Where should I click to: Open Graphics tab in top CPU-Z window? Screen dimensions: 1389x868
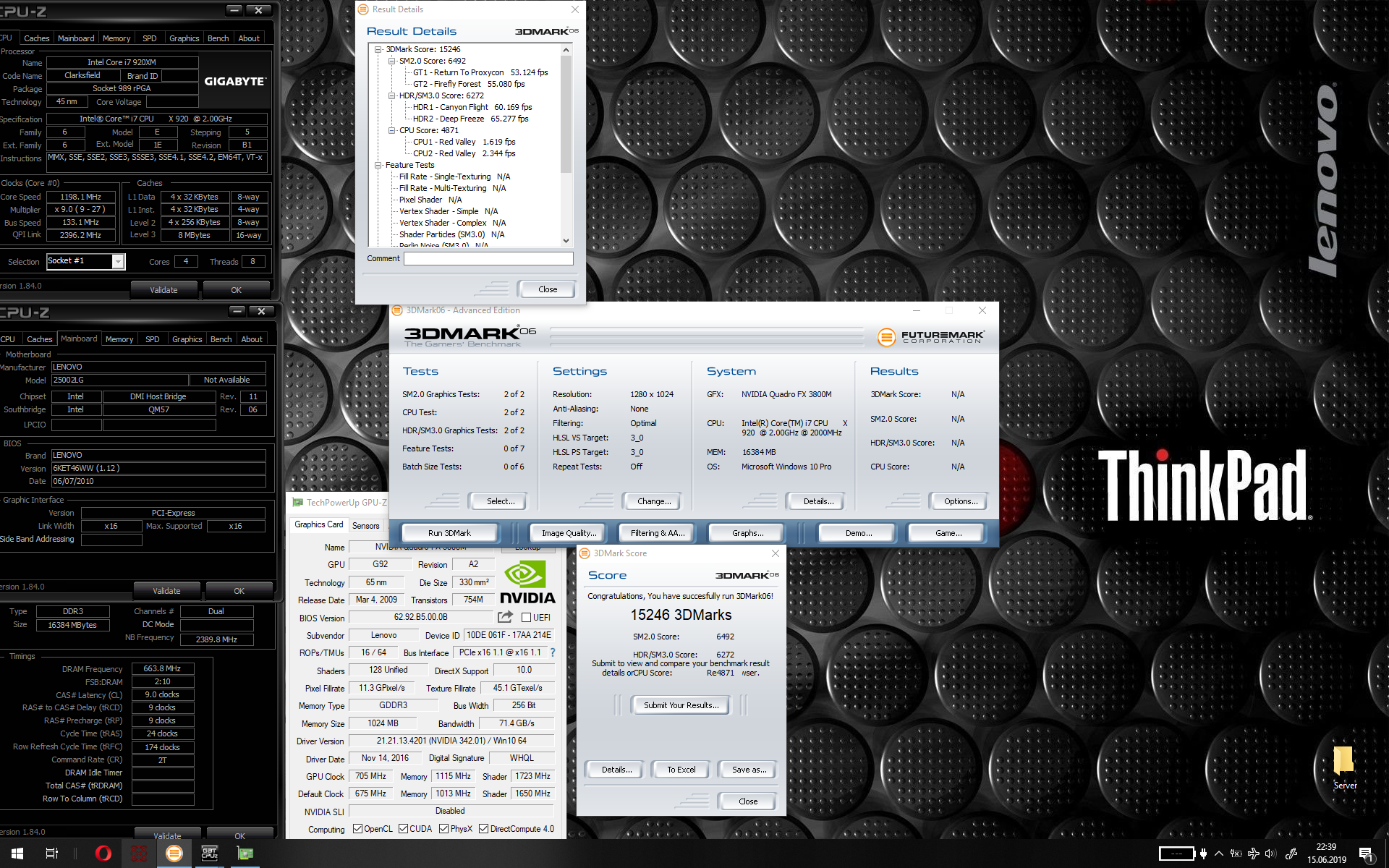[x=184, y=38]
